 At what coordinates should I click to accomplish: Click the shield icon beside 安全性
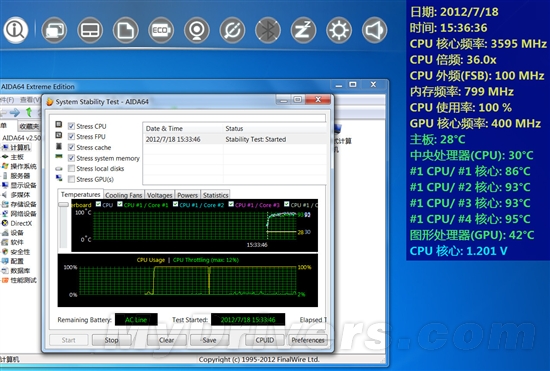pos(5,252)
